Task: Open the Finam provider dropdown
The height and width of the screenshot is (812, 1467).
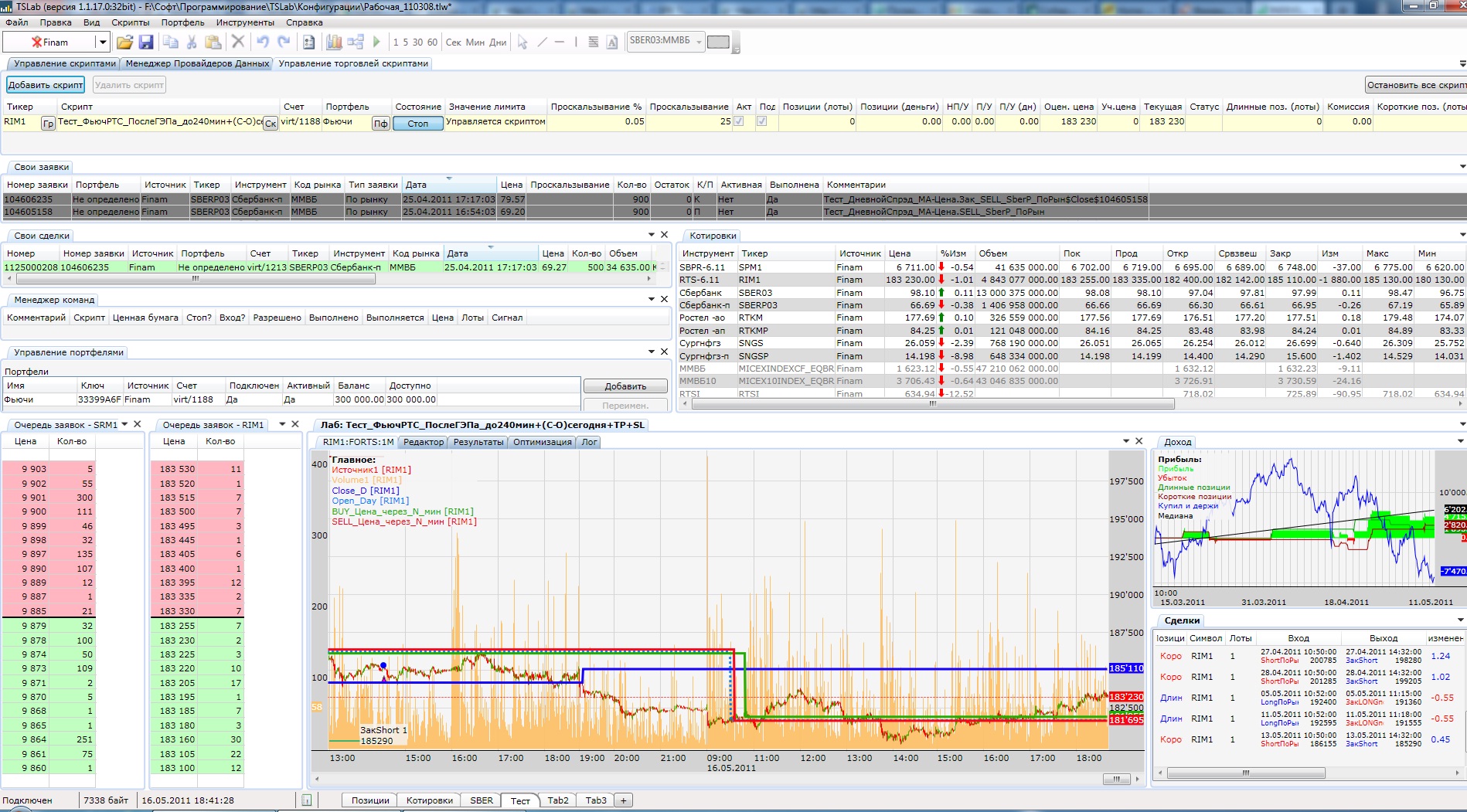Action: 101,42
